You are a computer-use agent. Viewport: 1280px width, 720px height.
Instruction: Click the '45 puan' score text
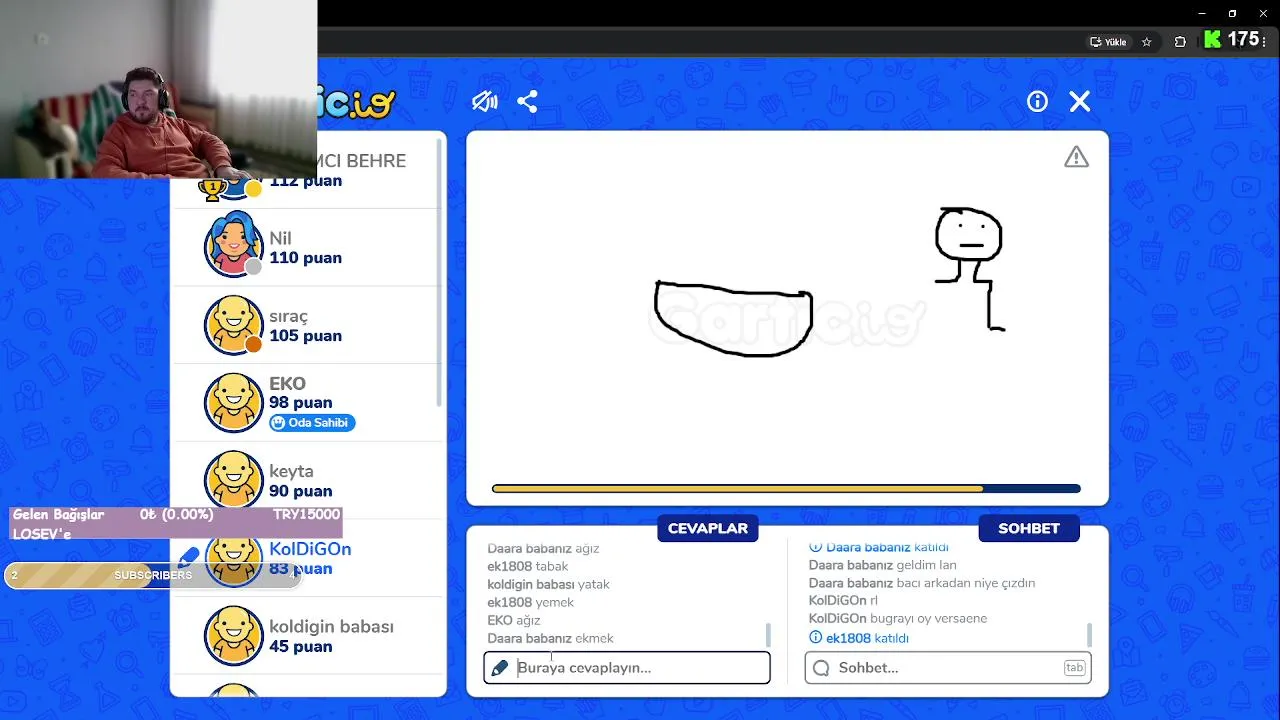coord(300,647)
